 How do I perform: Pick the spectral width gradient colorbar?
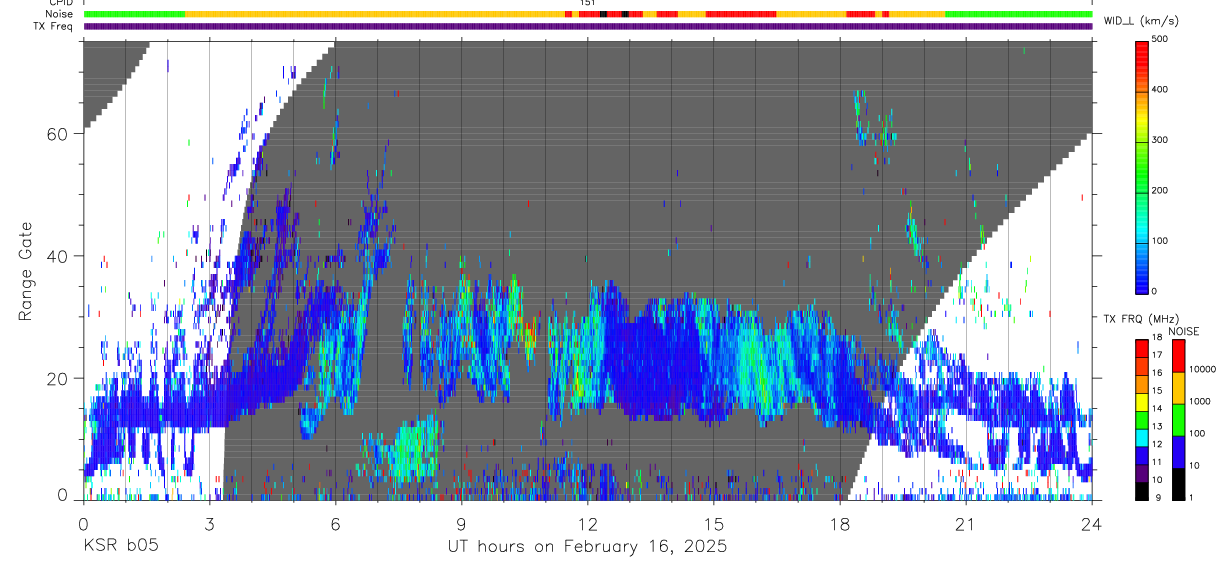tap(1142, 166)
